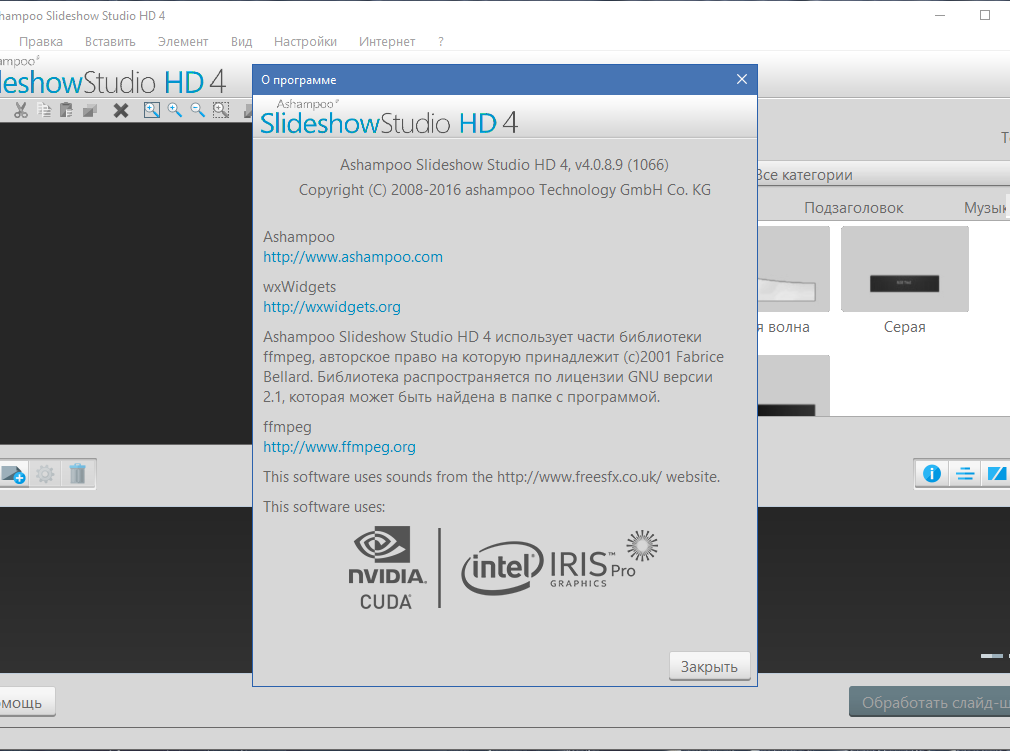The image size is (1010, 751).
Task: Select the thumbnail below the 'волна' template
Action: click(x=794, y=385)
